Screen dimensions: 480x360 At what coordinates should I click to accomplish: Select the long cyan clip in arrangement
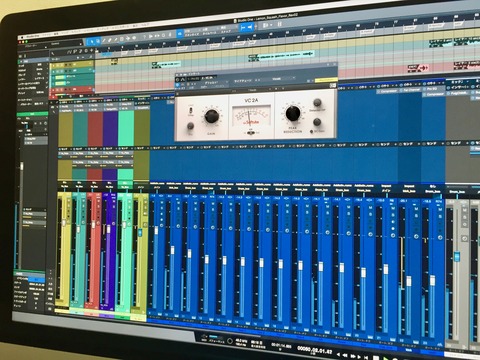pyautogui.click(x=282, y=56)
